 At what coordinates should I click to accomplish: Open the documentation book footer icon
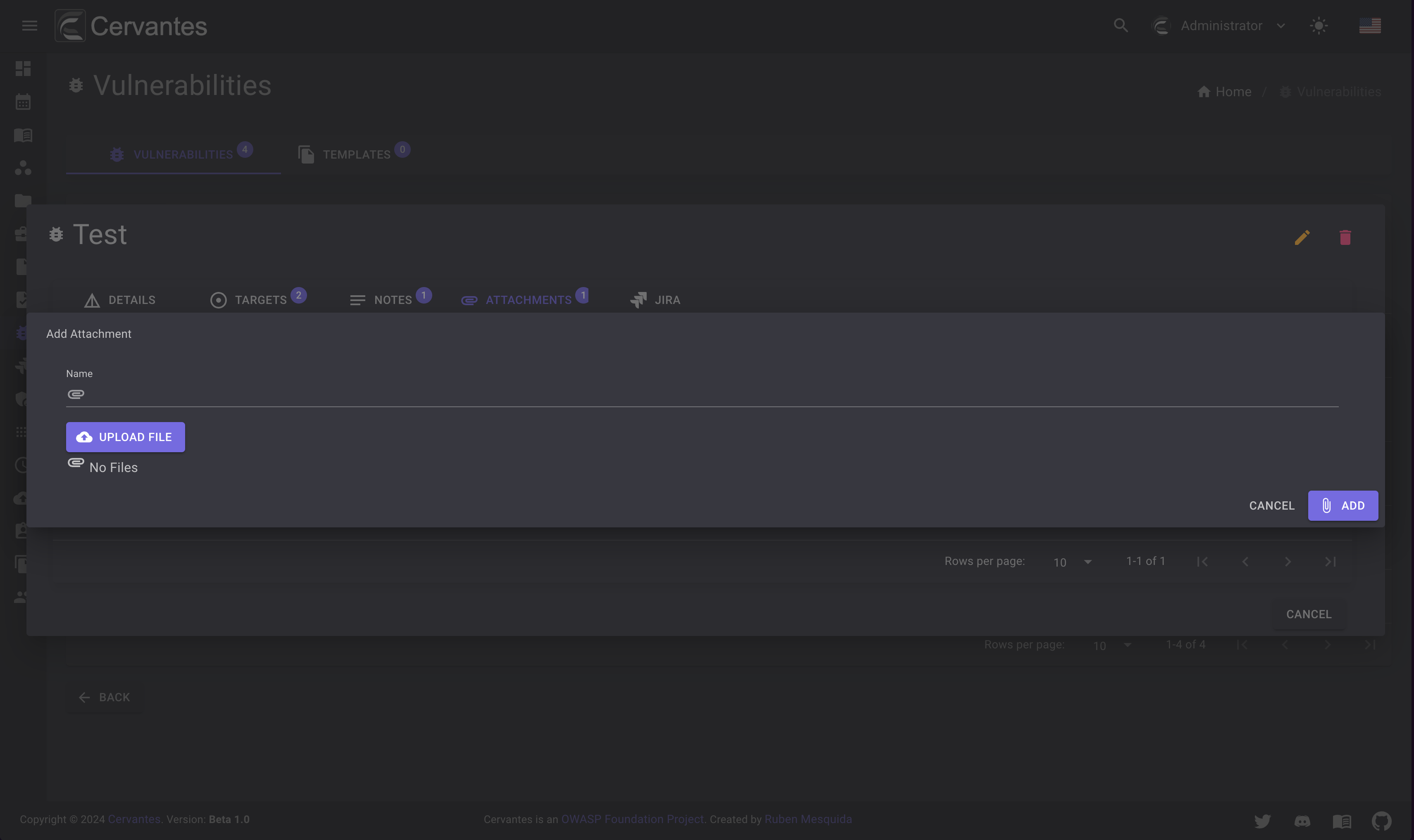coord(1342,821)
